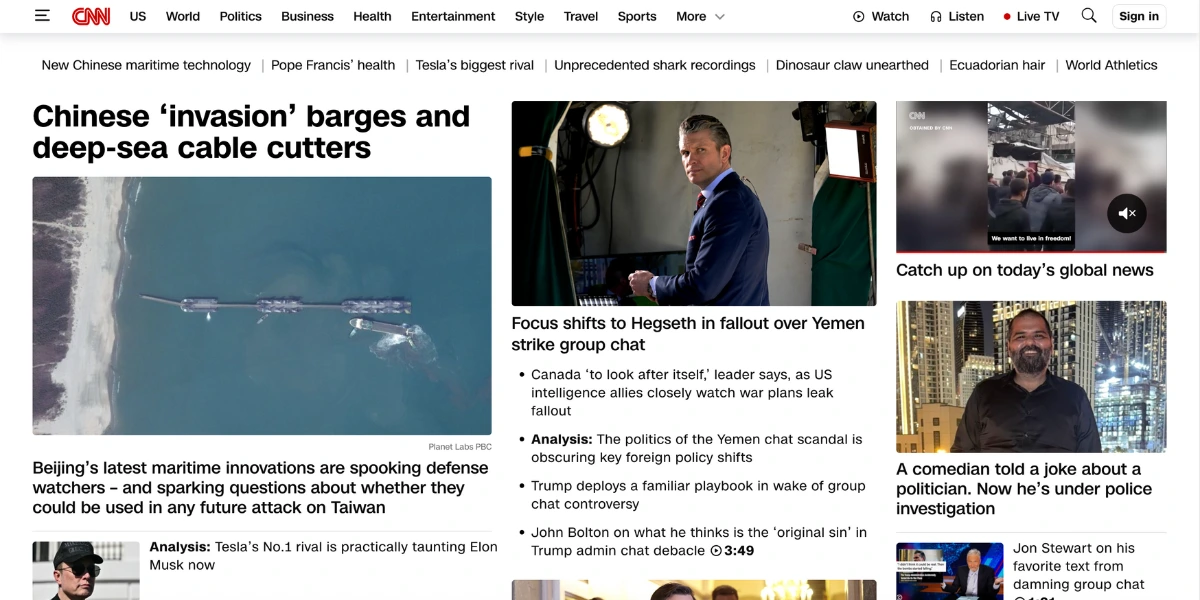
Task: Open the Politics section
Action: tap(240, 16)
